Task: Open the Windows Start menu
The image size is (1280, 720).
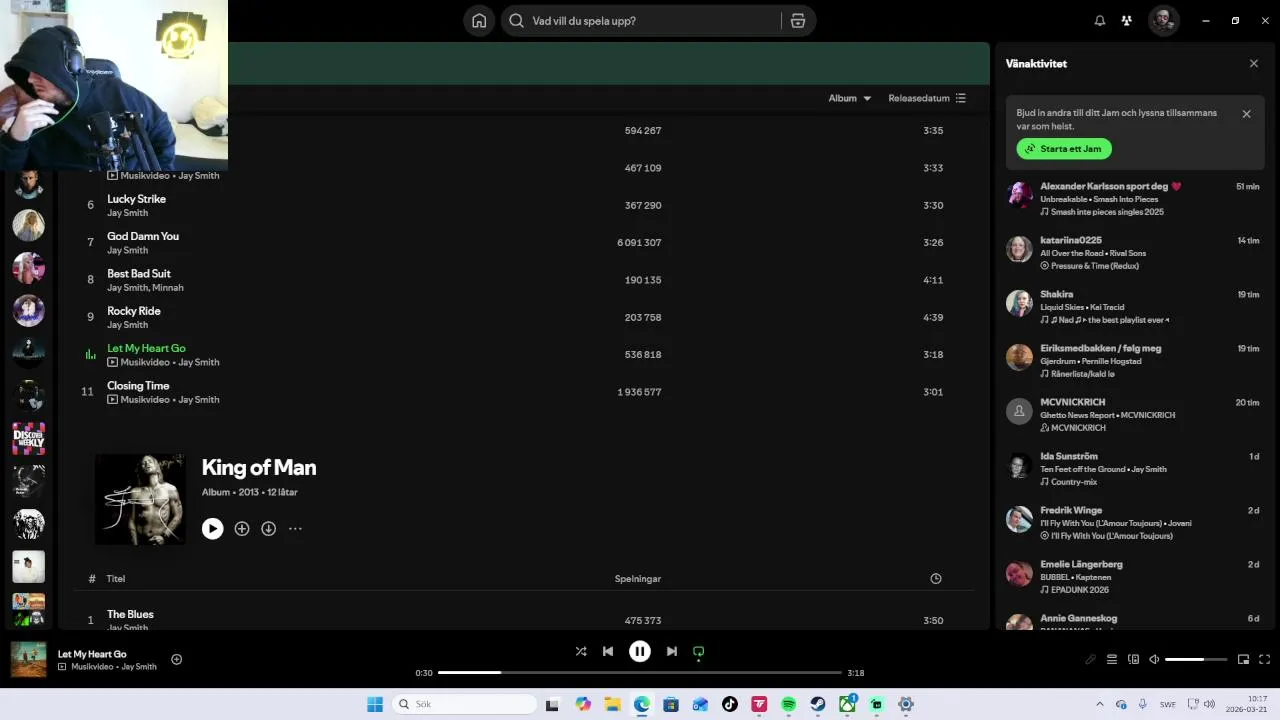Action: [x=375, y=704]
